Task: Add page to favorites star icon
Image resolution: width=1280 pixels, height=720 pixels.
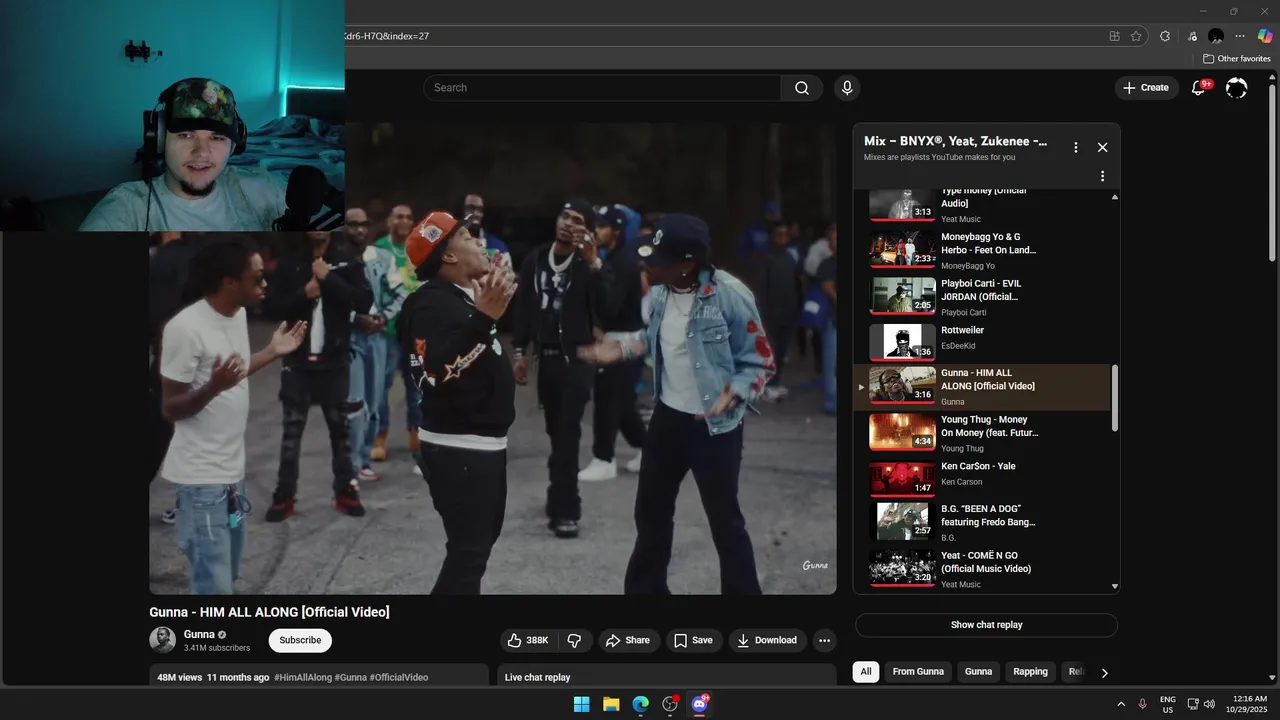Action: pyautogui.click(x=1136, y=36)
